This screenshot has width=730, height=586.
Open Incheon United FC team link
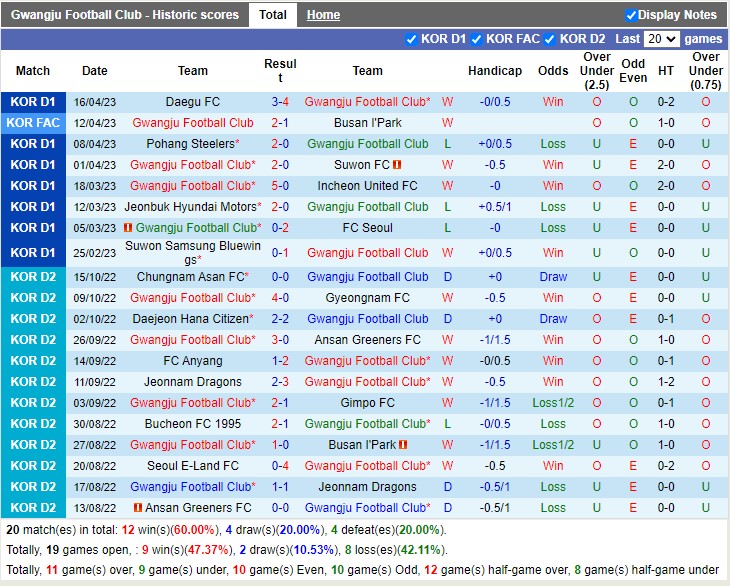(x=368, y=186)
